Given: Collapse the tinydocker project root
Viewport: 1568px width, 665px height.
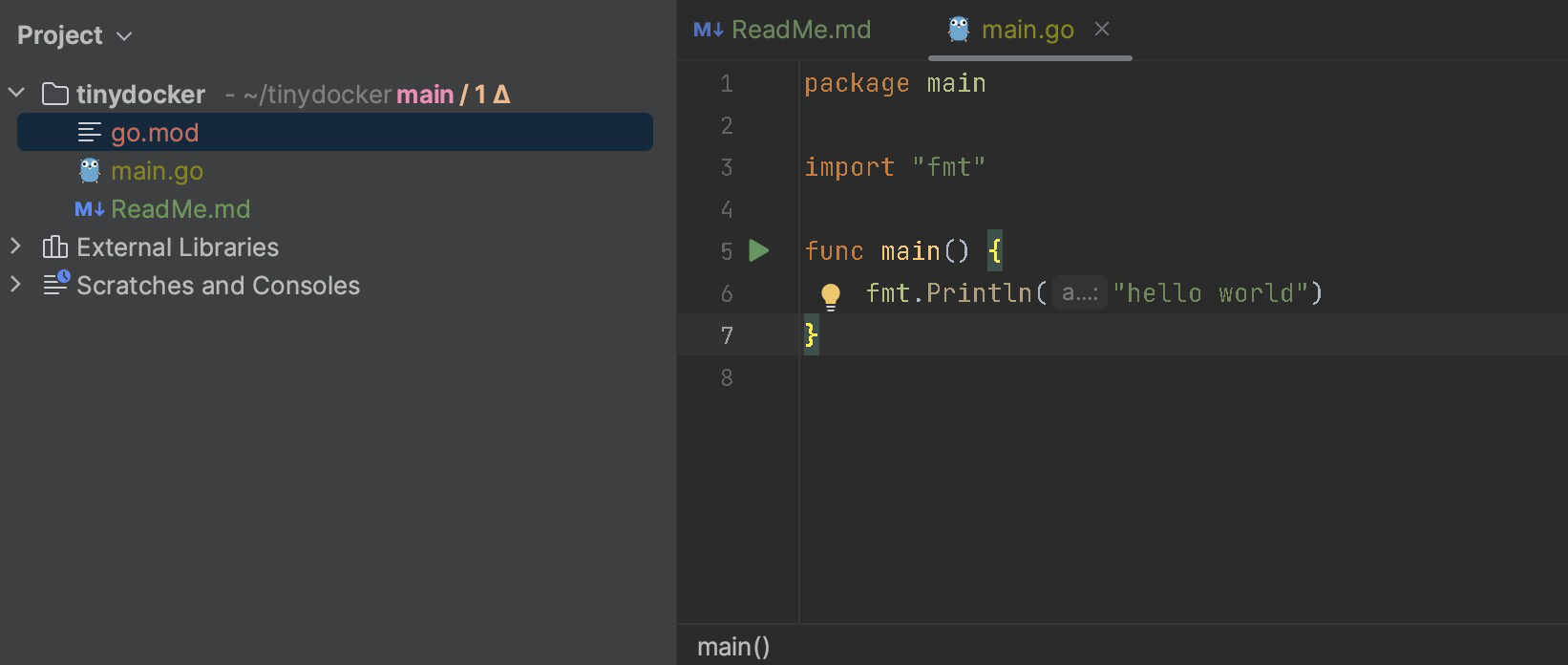Looking at the screenshot, I should pos(16,94).
